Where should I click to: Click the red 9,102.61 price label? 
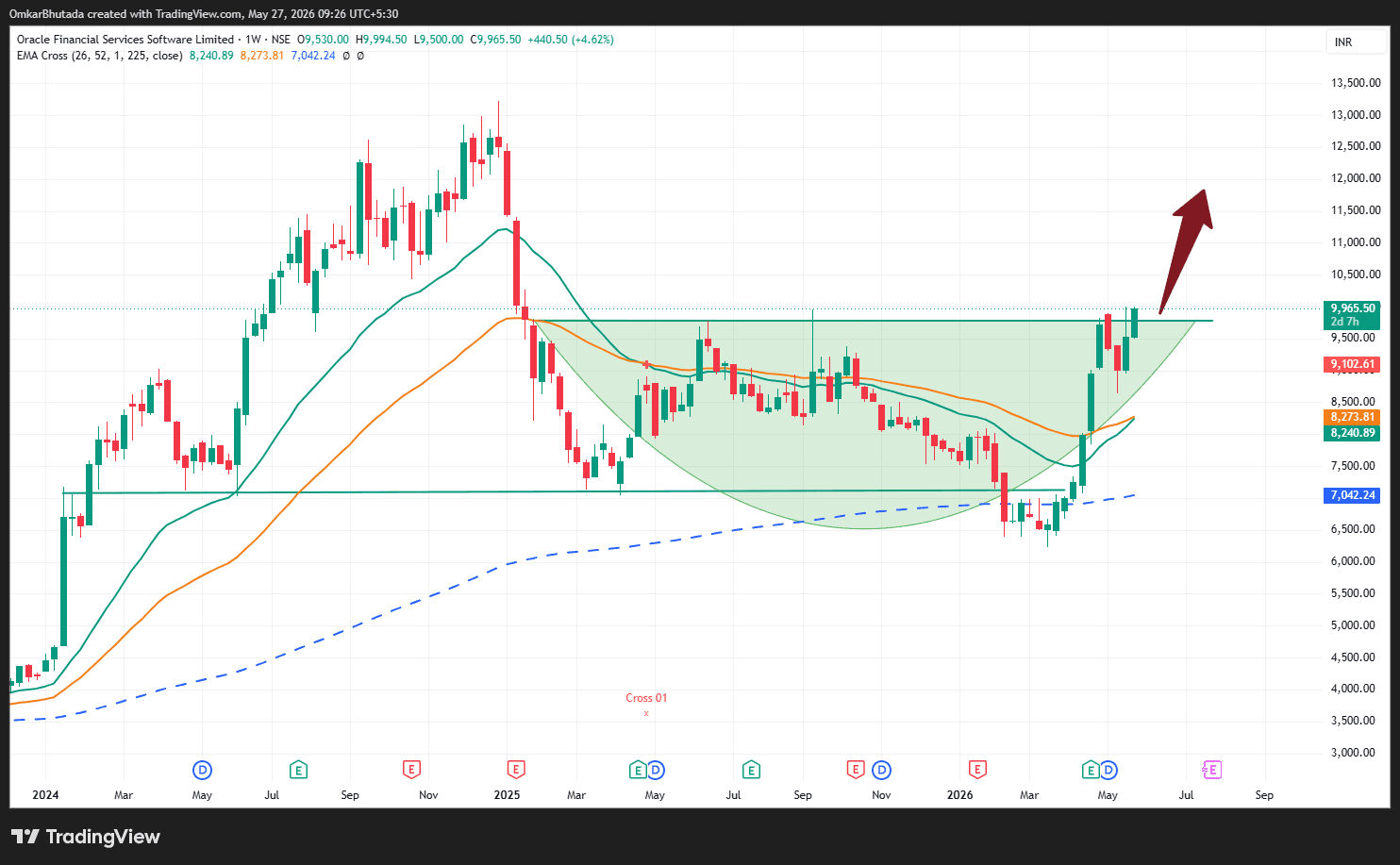pos(1353,364)
